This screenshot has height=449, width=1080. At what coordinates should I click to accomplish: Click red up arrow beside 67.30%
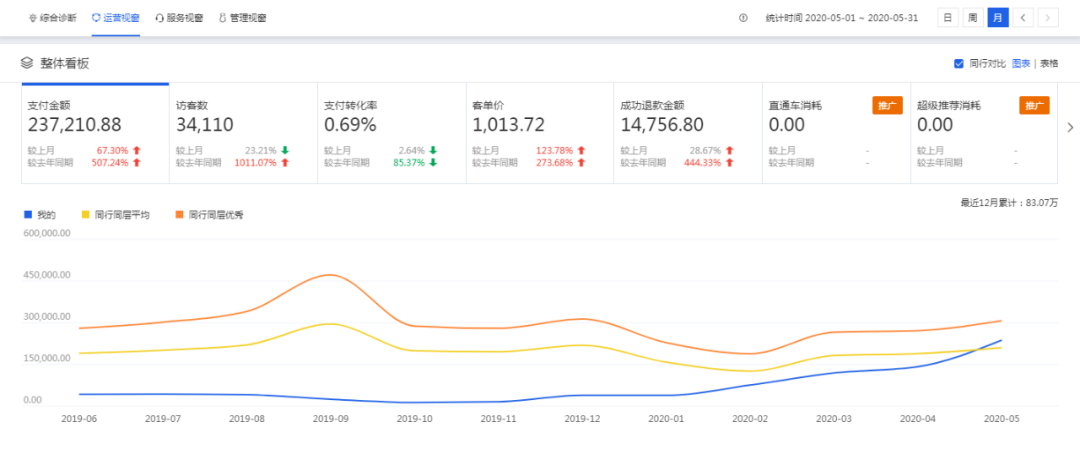[x=136, y=150]
